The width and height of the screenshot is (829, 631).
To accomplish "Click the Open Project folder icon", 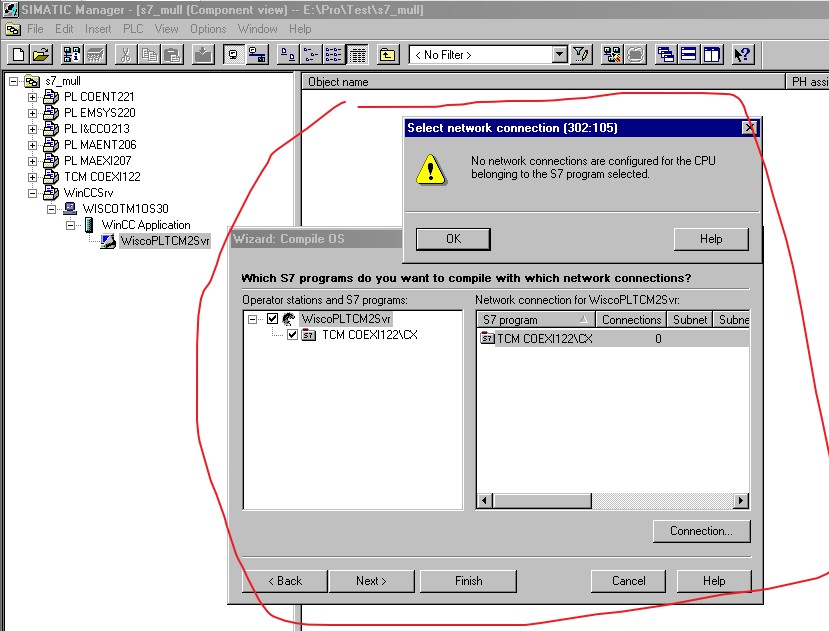I will pyautogui.click(x=41, y=54).
